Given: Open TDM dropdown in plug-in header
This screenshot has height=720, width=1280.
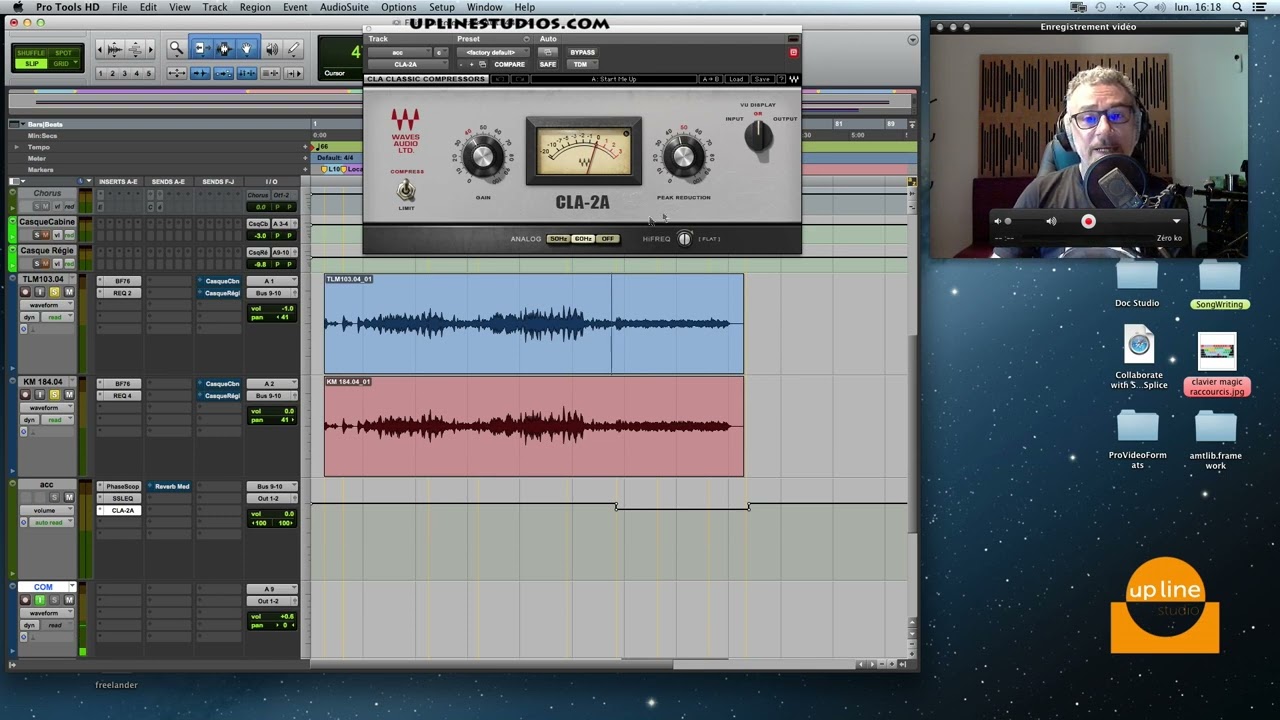Looking at the screenshot, I should pyautogui.click(x=582, y=64).
